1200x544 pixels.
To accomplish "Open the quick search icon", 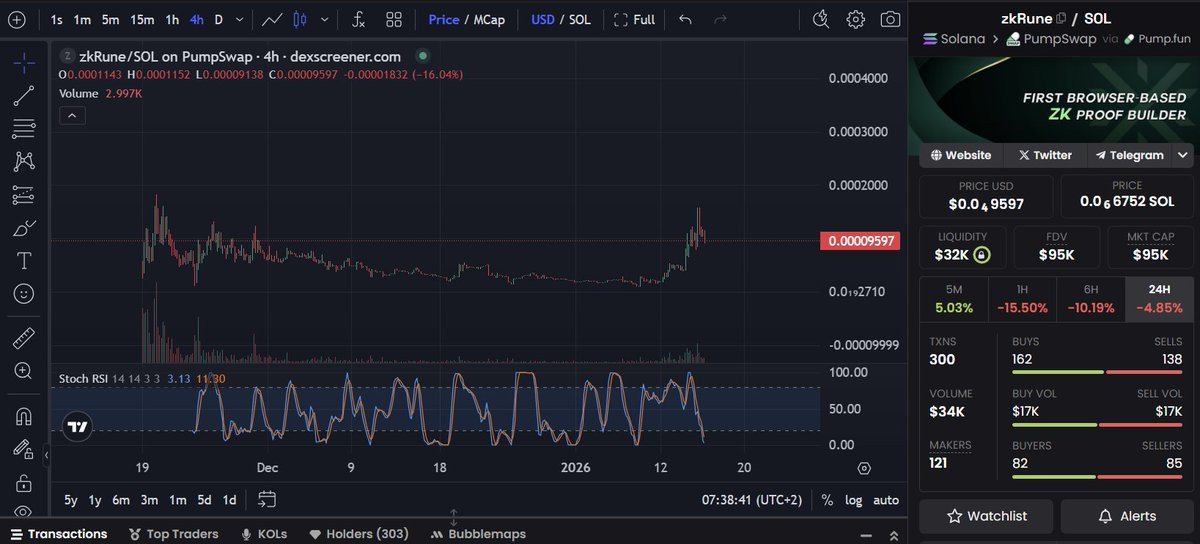I will click(820, 19).
